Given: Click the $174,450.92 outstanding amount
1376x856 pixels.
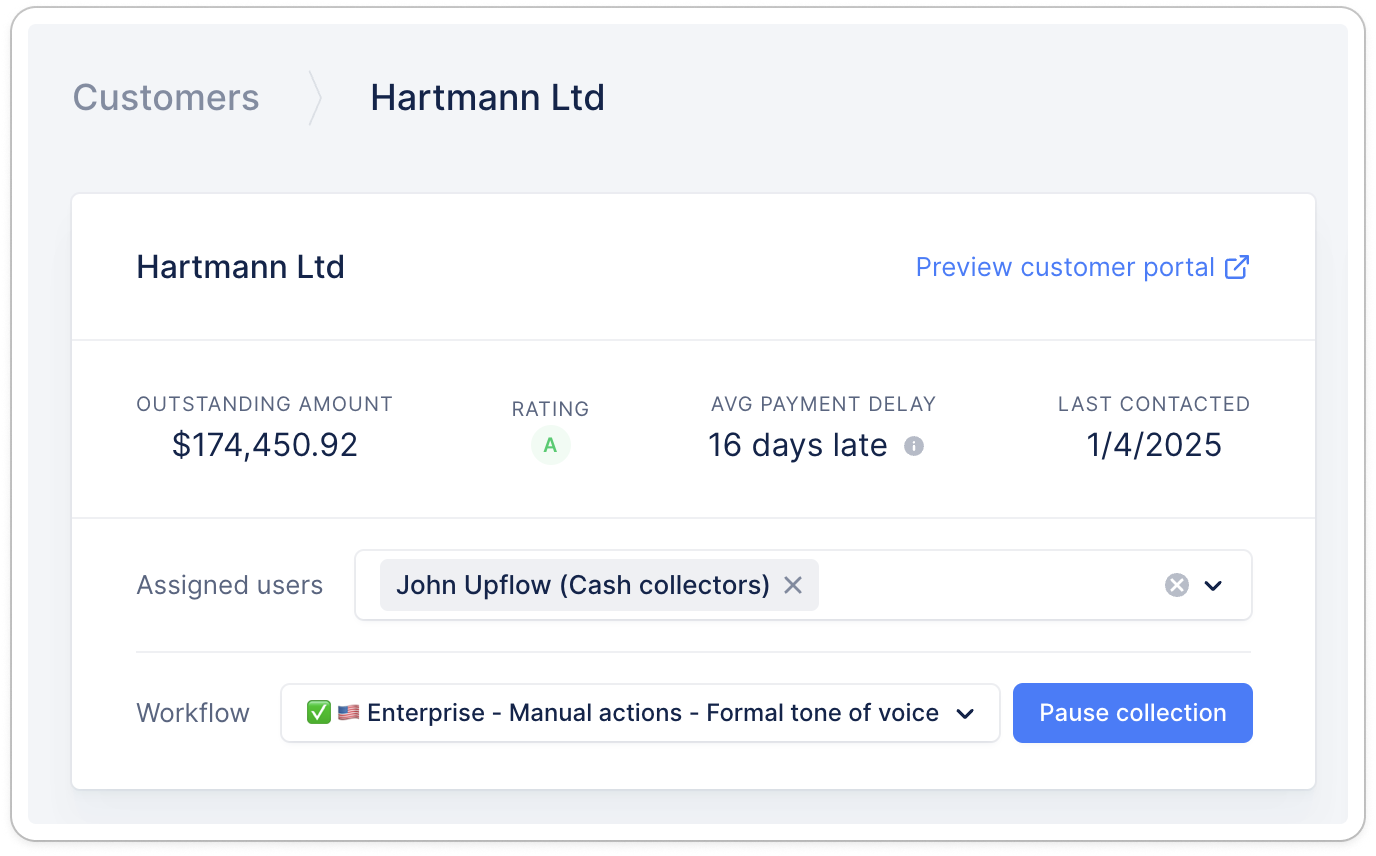Looking at the screenshot, I should [x=265, y=445].
